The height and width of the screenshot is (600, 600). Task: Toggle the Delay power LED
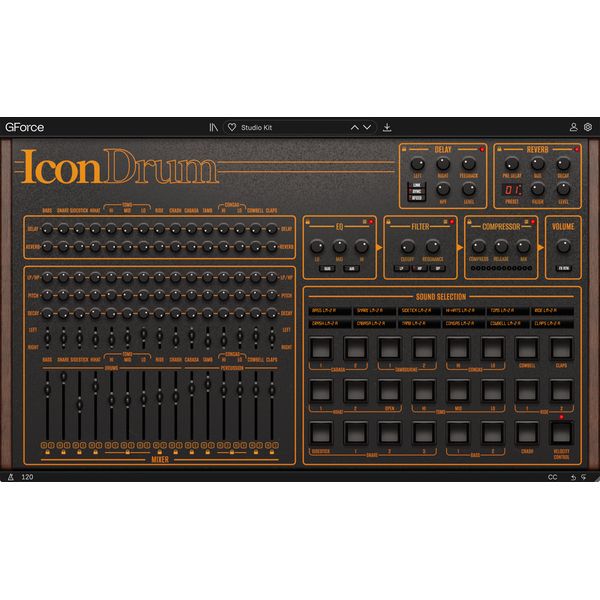(x=482, y=149)
